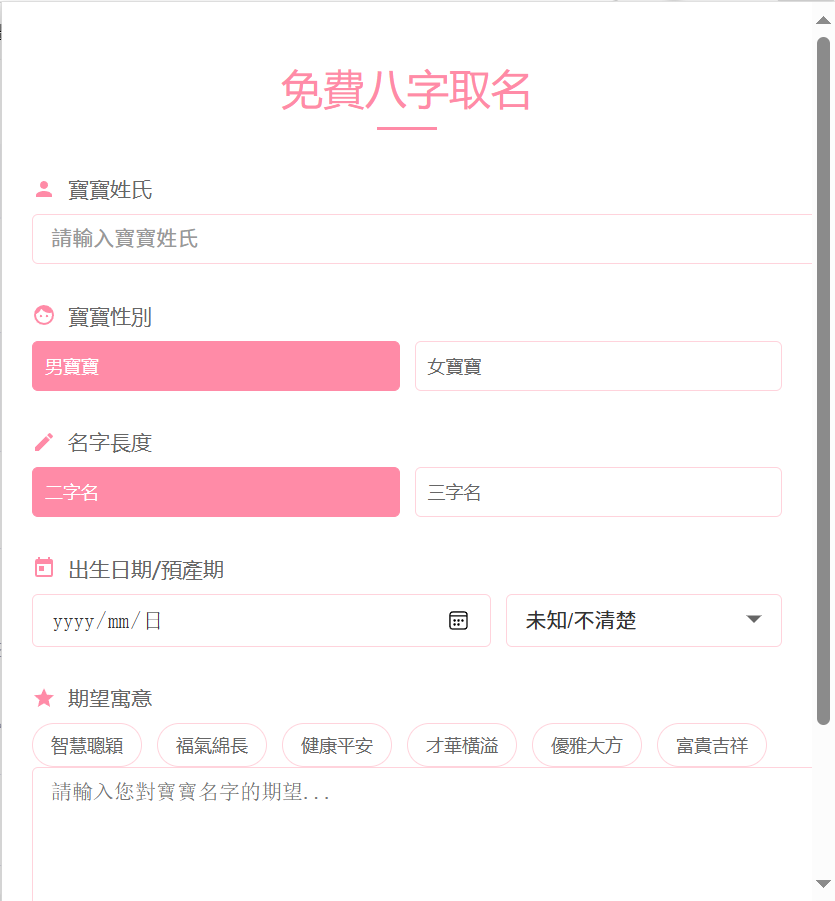Click the smiley face icon beside 寶寶性別
The image size is (835, 901).
(x=43, y=313)
